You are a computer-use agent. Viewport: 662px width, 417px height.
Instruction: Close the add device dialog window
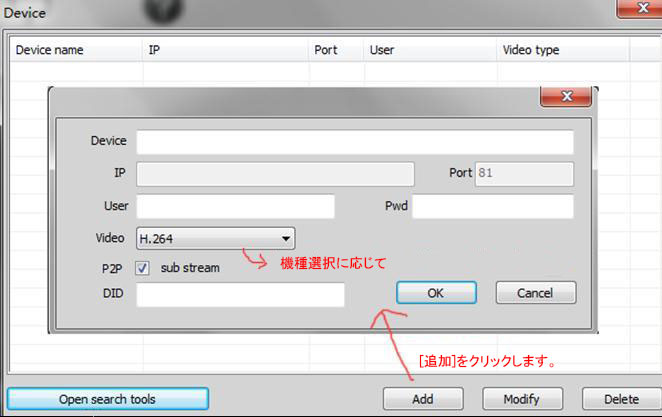566,97
